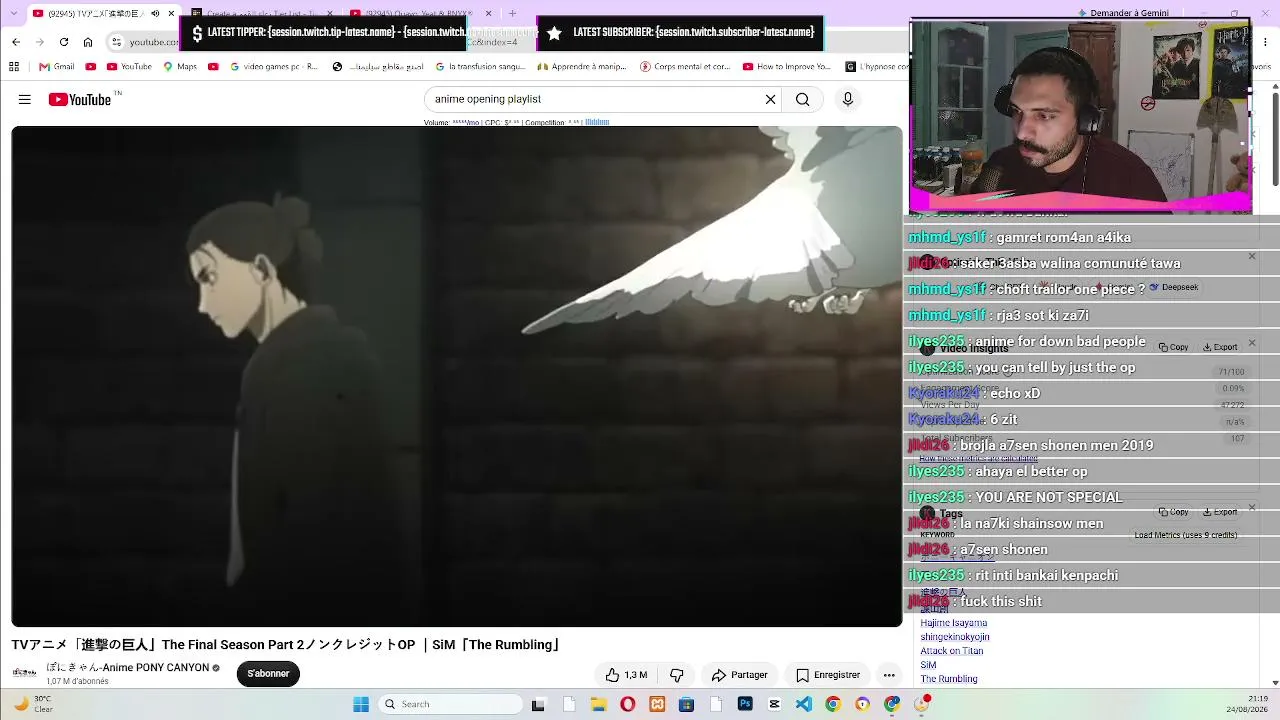Mute the playing YouTube tab audio
1280x720 pixels.
155,14
